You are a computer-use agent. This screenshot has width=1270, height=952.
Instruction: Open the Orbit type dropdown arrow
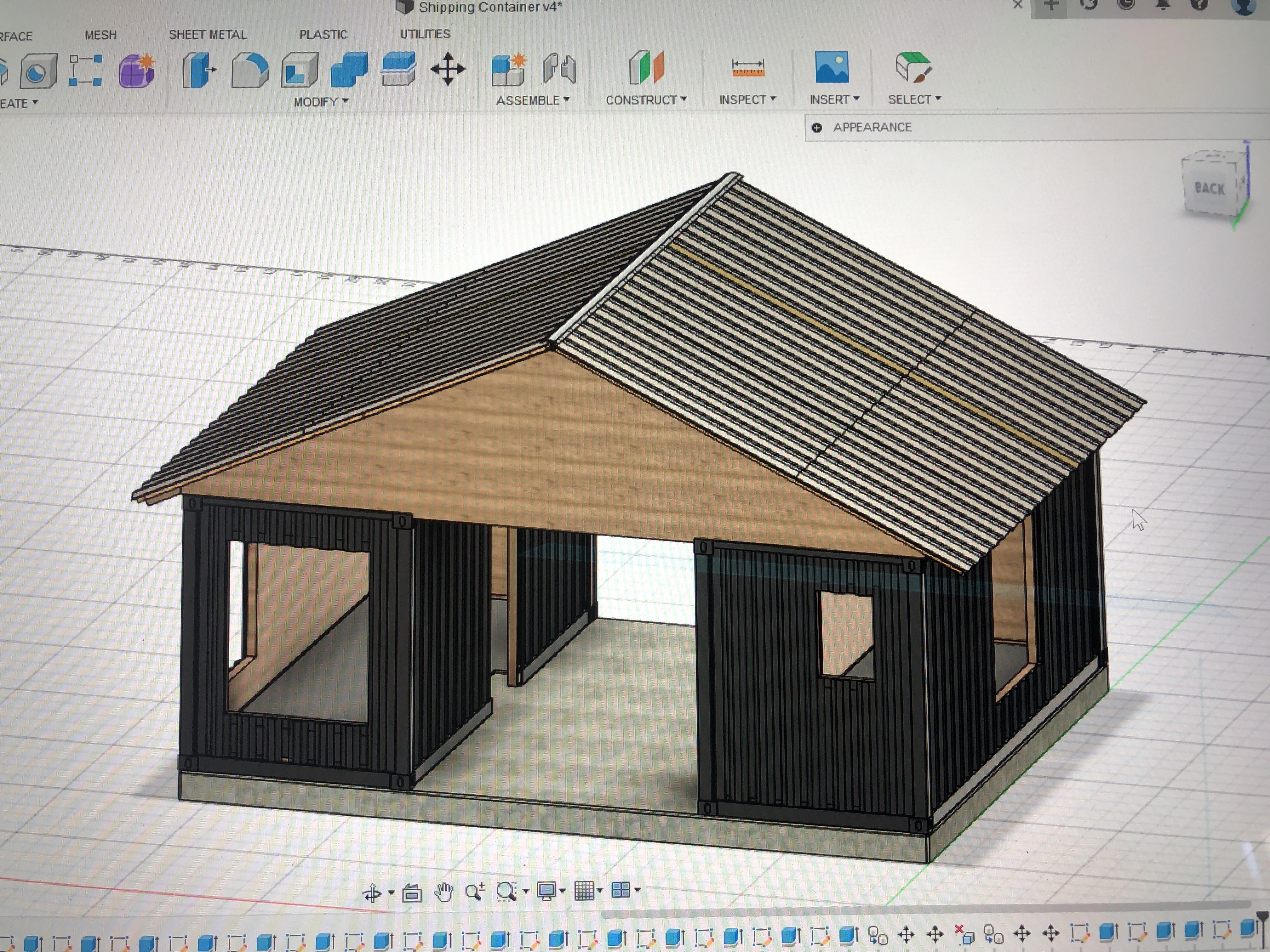tap(391, 893)
